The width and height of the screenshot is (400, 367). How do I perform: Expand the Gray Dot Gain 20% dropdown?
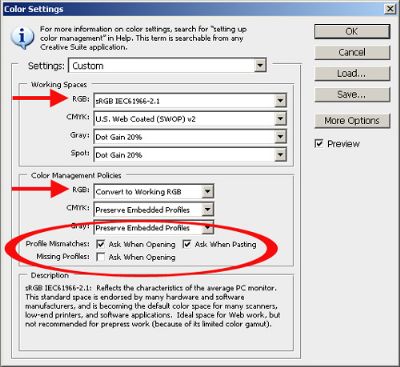[280, 136]
